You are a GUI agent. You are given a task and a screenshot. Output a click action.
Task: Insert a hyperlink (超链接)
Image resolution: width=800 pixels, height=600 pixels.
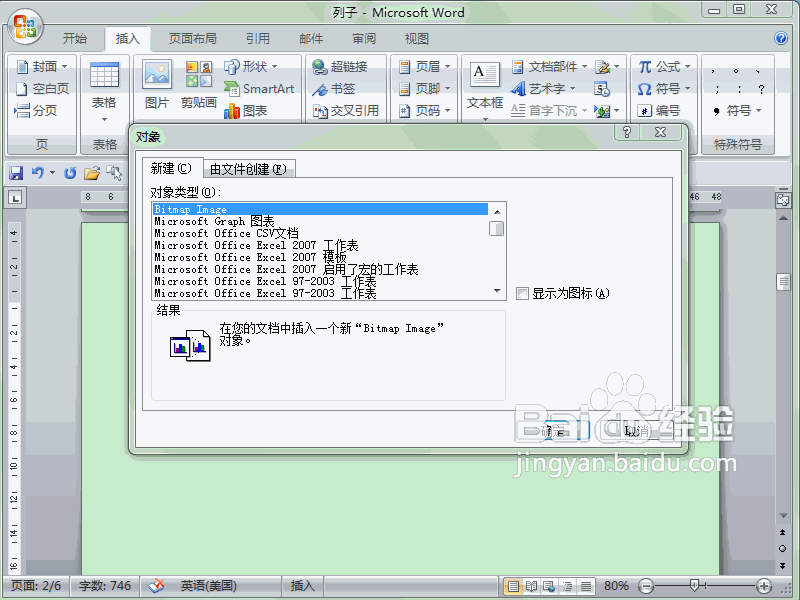tap(340, 67)
